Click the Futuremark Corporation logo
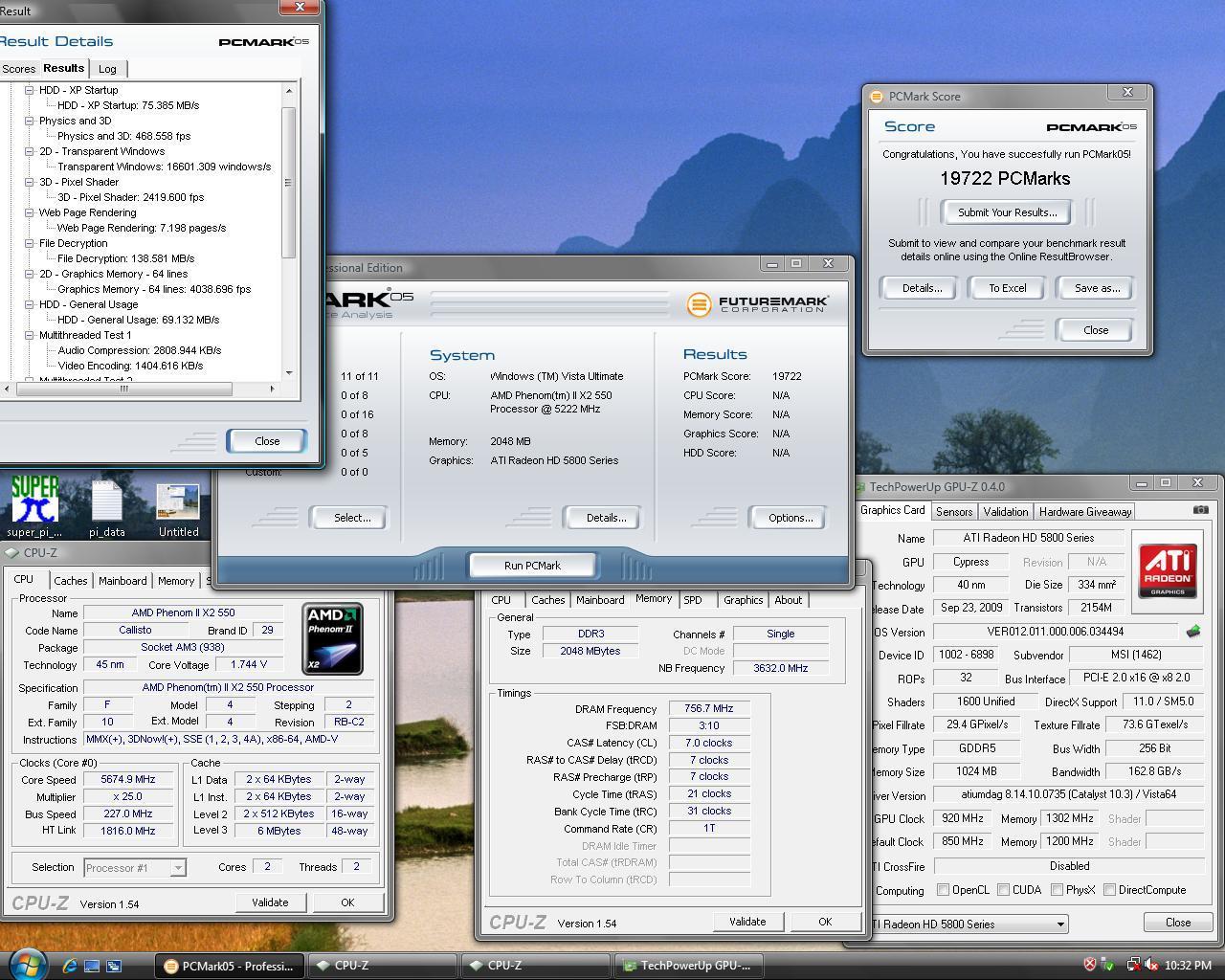This screenshot has width=1225, height=980. click(x=757, y=304)
